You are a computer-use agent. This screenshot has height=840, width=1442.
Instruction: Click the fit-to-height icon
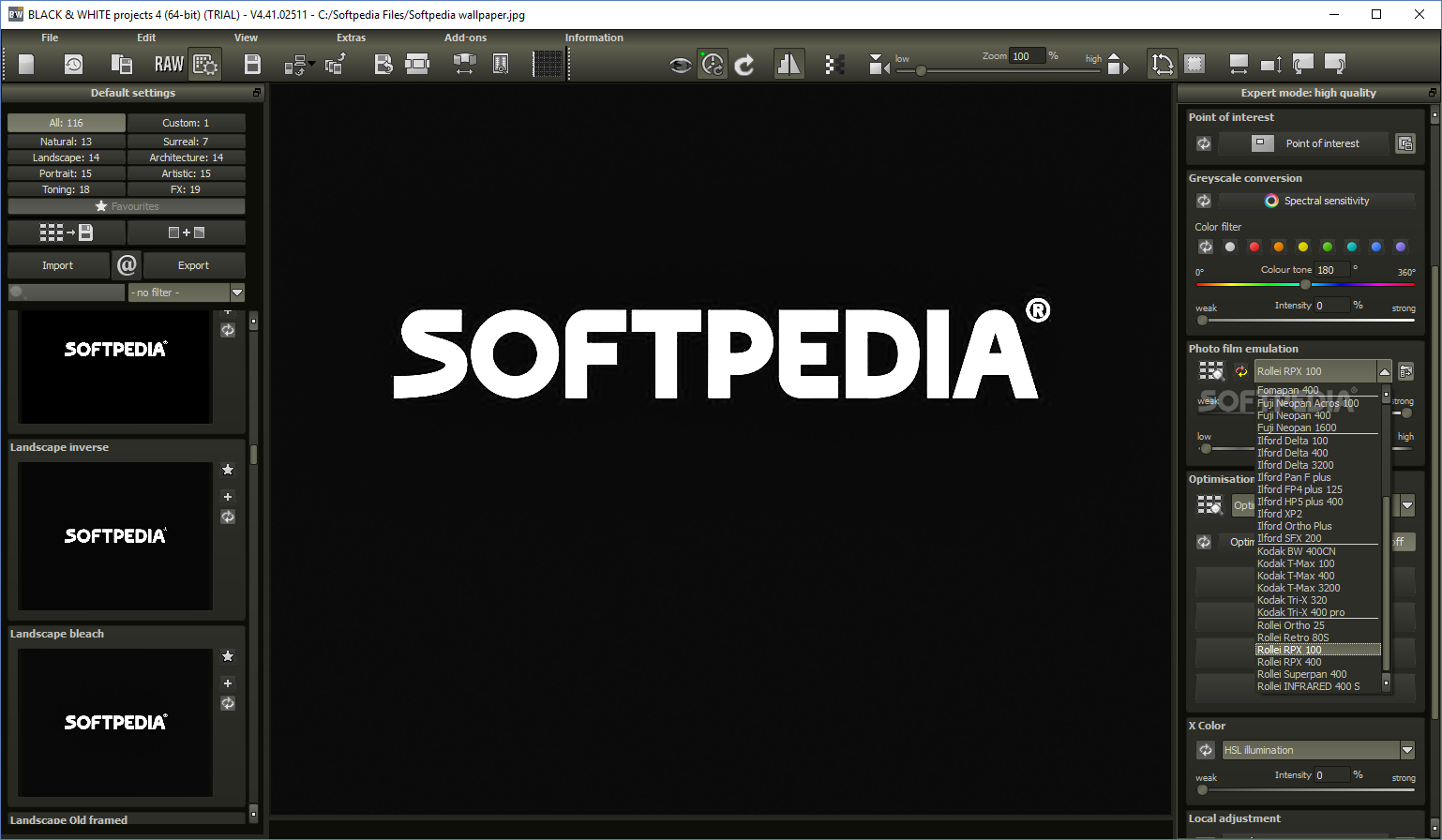(1270, 64)
